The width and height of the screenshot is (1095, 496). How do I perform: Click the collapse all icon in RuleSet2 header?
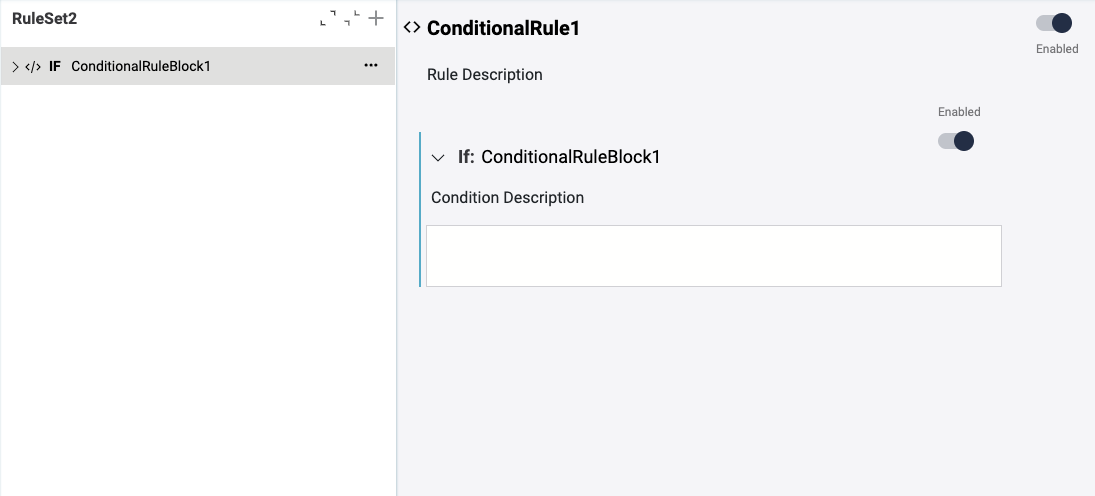click(351, 18)
